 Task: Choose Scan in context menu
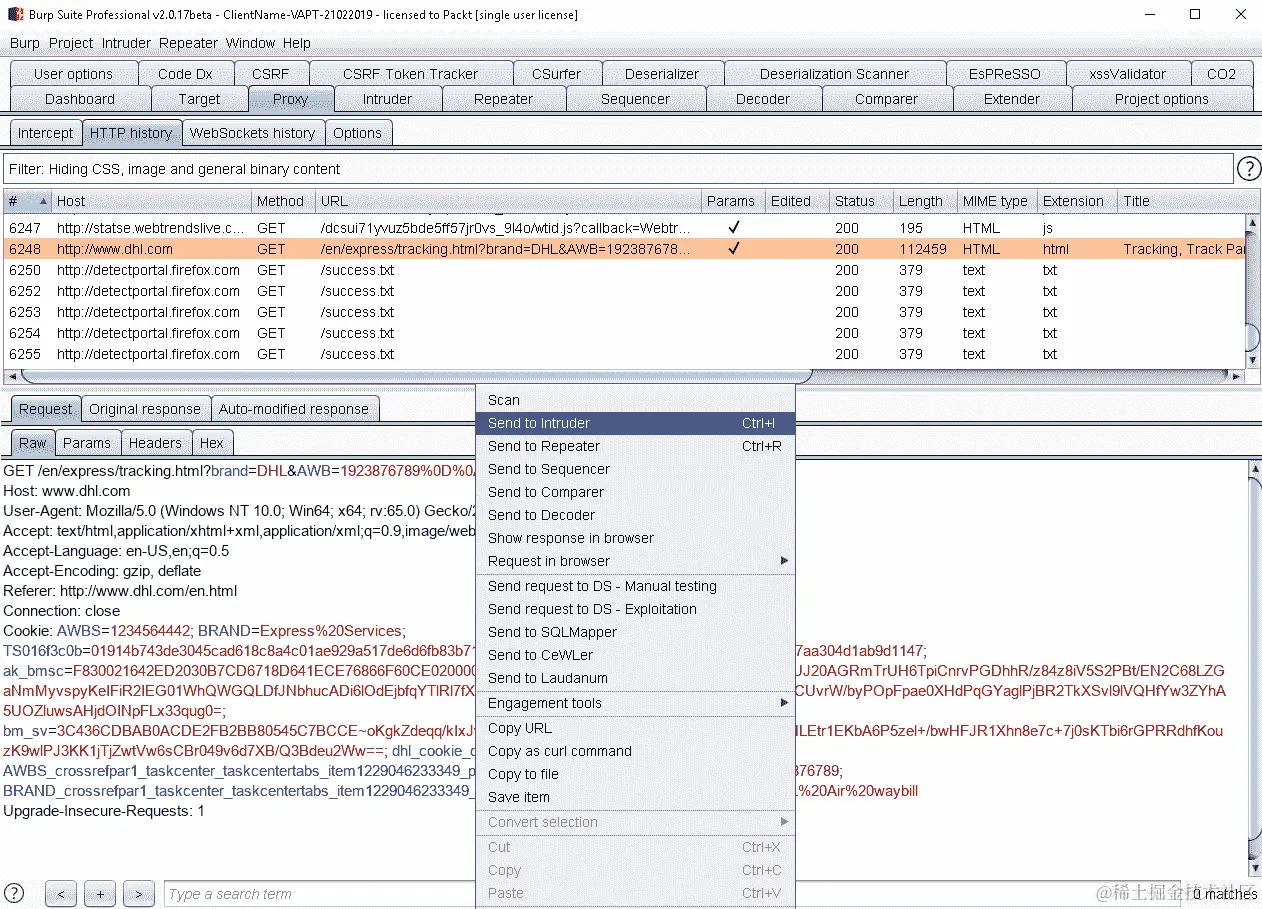635,400
